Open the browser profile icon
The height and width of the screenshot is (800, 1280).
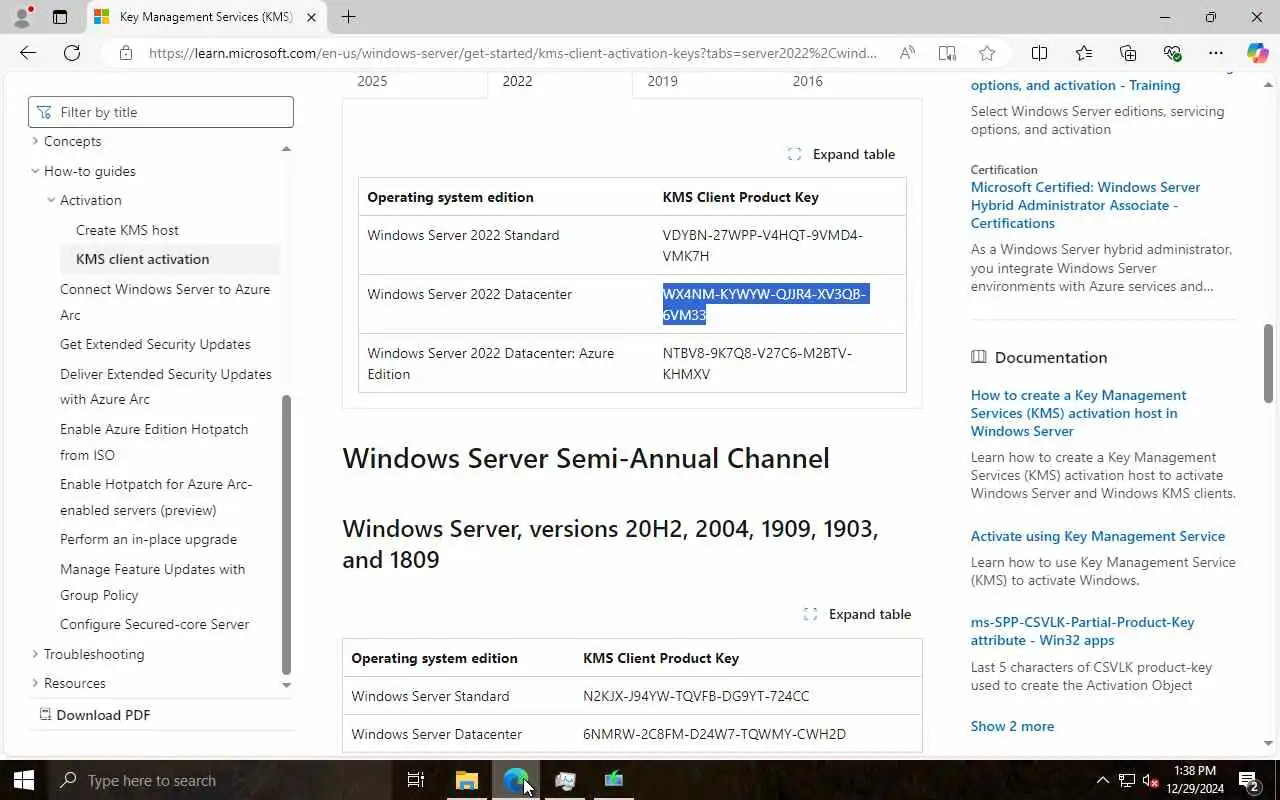point(22,17)
